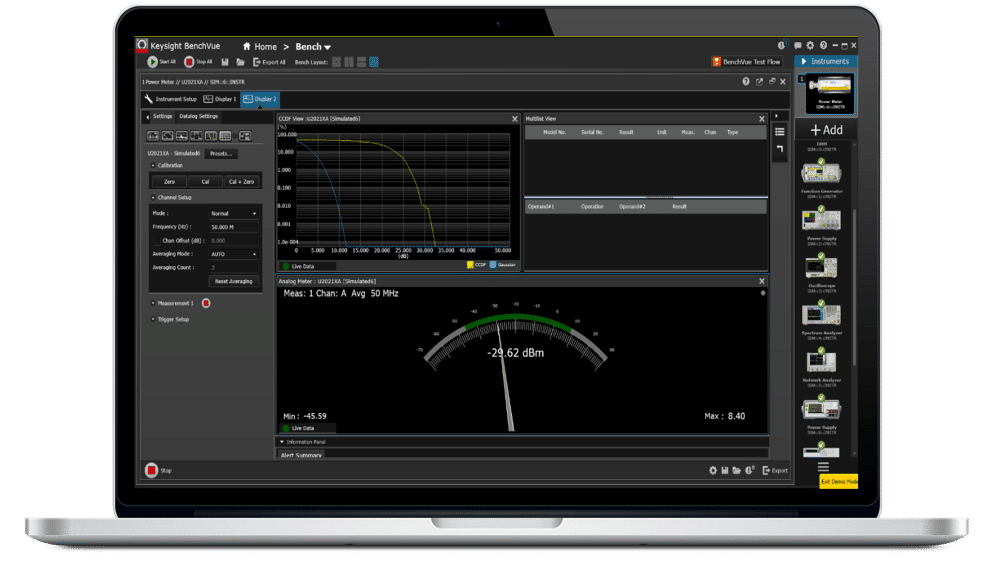
Task: Collapse the Information Panel
Action: pos(282,441)
